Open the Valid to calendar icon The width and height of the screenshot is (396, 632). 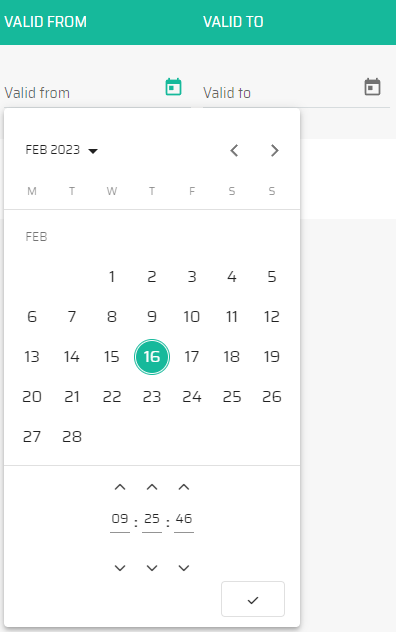(x=372, y=87)
